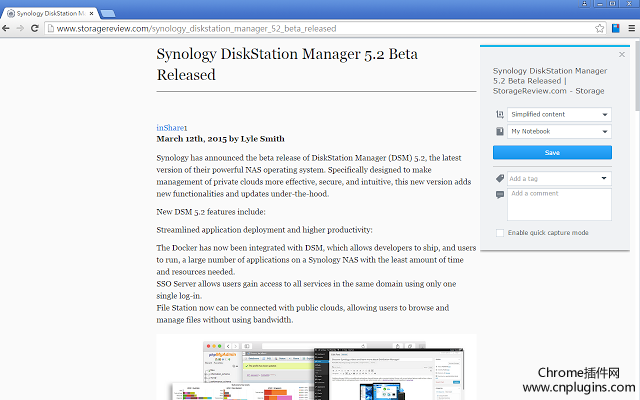This screenshot has width=640, height=400.
Task: Click the text New DSM 5.2 features include
Action: tap(211, 212)
